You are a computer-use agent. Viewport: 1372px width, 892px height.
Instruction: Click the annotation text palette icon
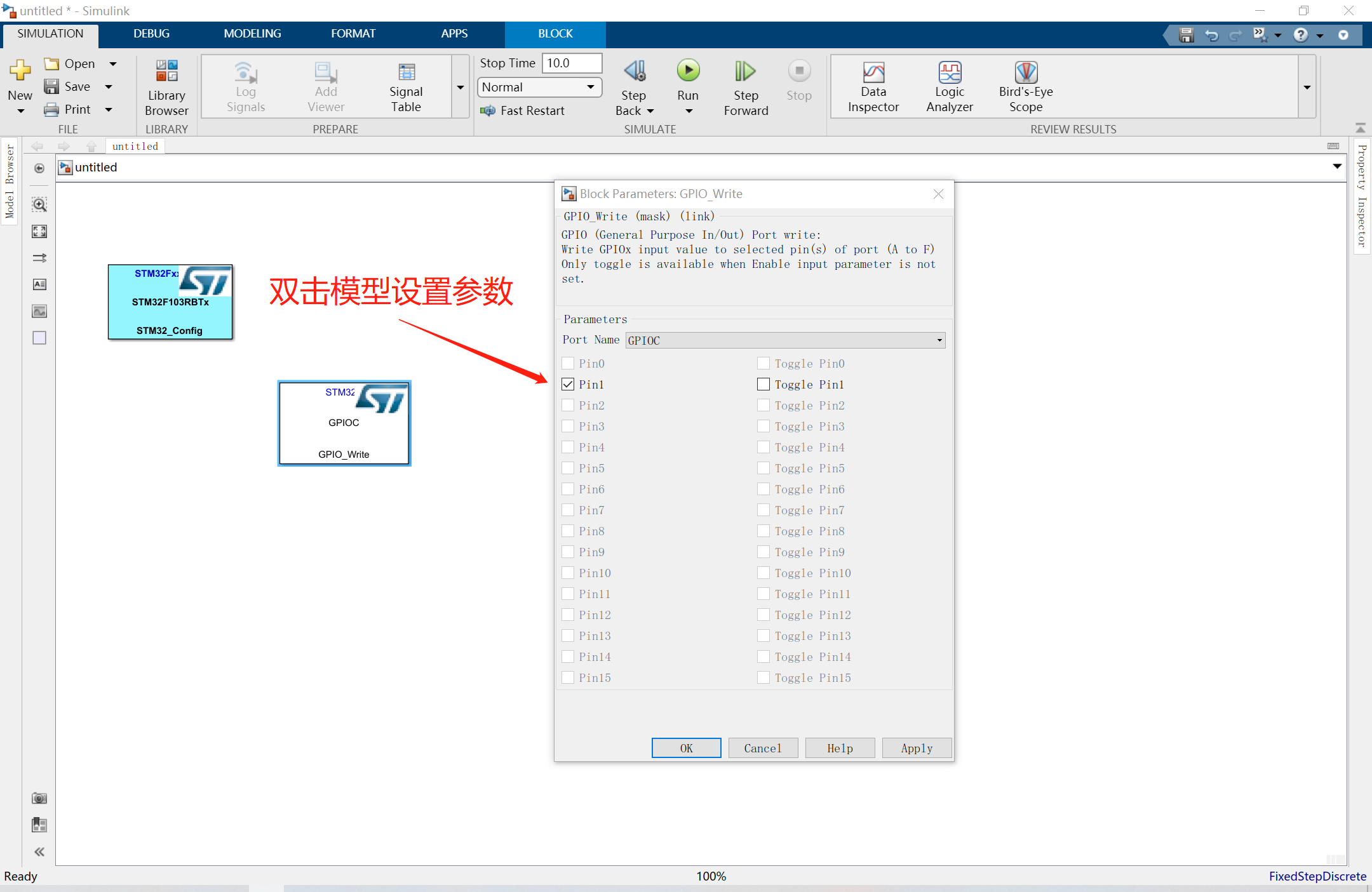coord(39,284)
